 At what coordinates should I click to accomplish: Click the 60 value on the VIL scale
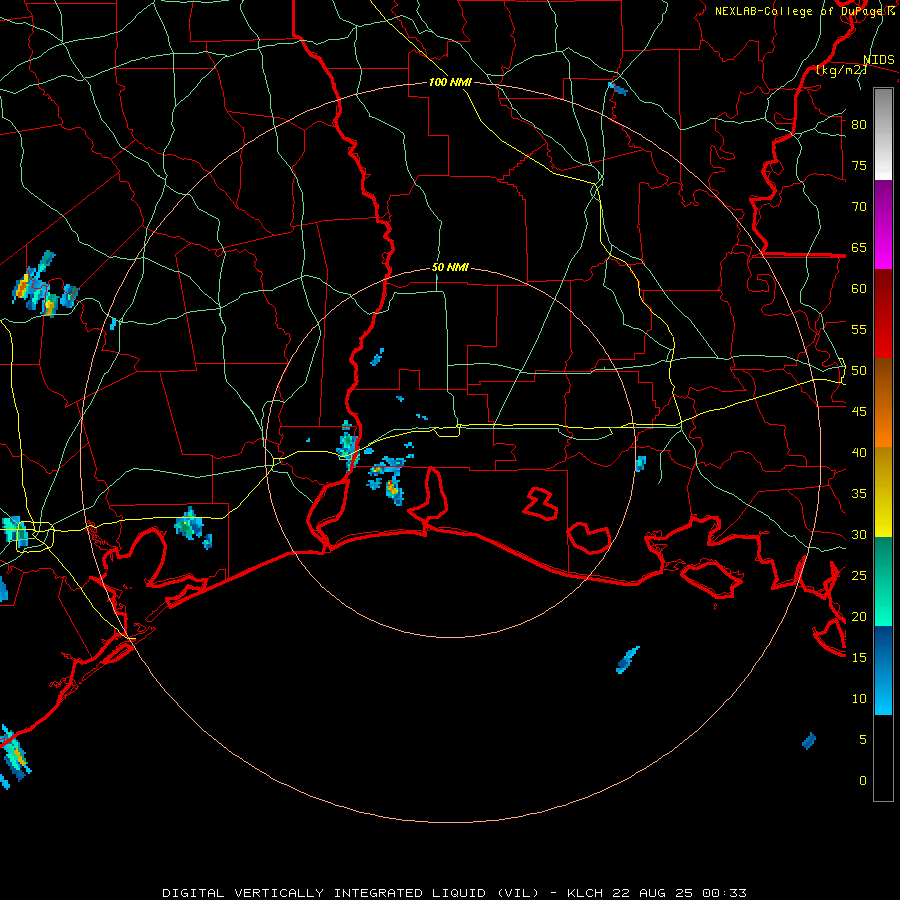(x=859, y=289)
